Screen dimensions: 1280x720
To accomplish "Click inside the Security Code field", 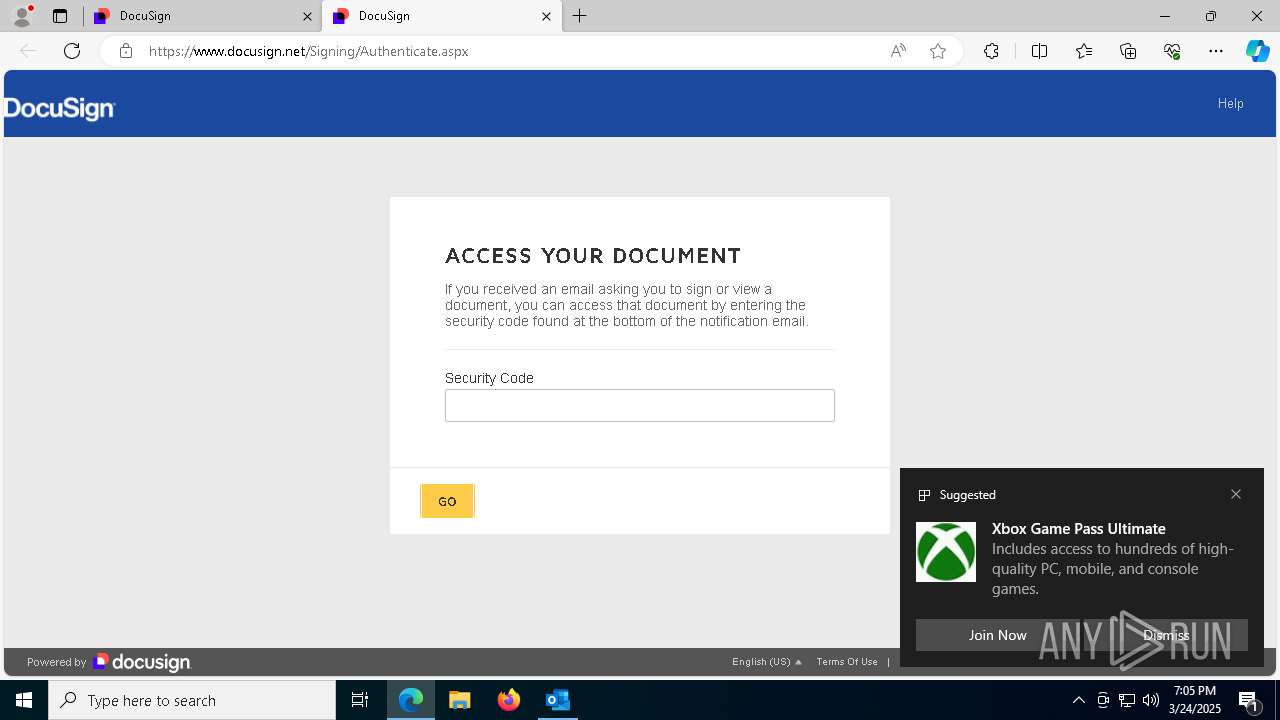I will [640, 405].
